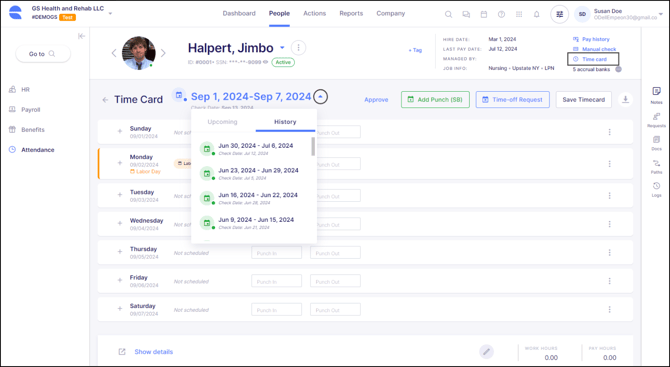Open Attendance in the sidebar
Image resolution: width=670 pixels, height=367 pixels.
pyautogui.click(x=32, y=150)
